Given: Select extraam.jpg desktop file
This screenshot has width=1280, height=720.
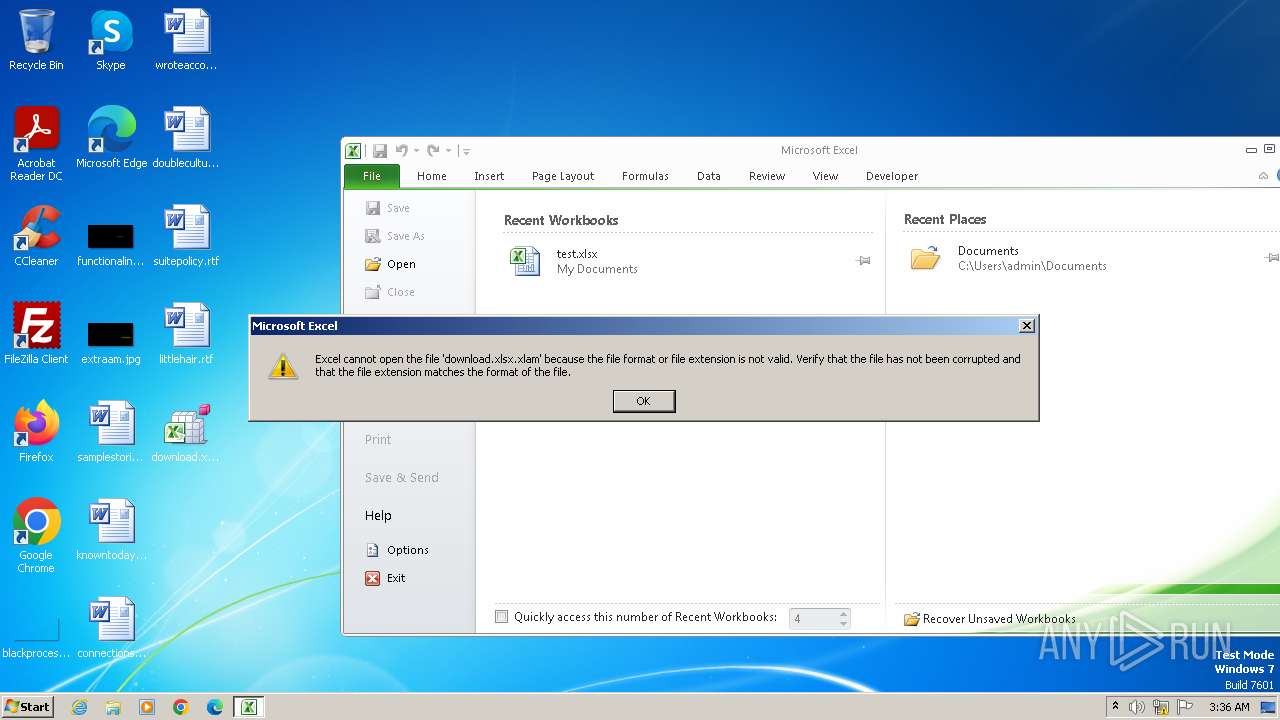Looking at the screenshot, I should click(x=111, y=341).
